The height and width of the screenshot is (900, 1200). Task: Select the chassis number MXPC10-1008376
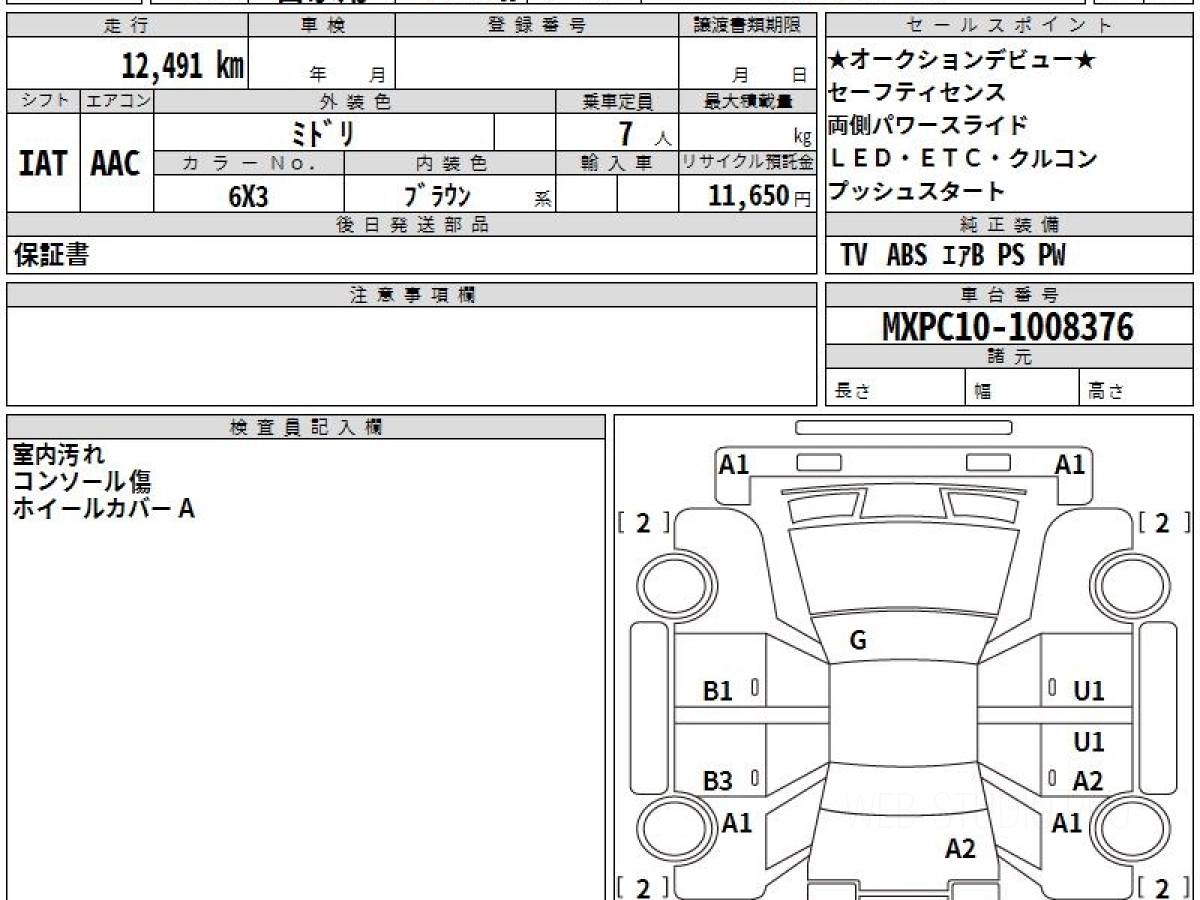(1008, 326)
